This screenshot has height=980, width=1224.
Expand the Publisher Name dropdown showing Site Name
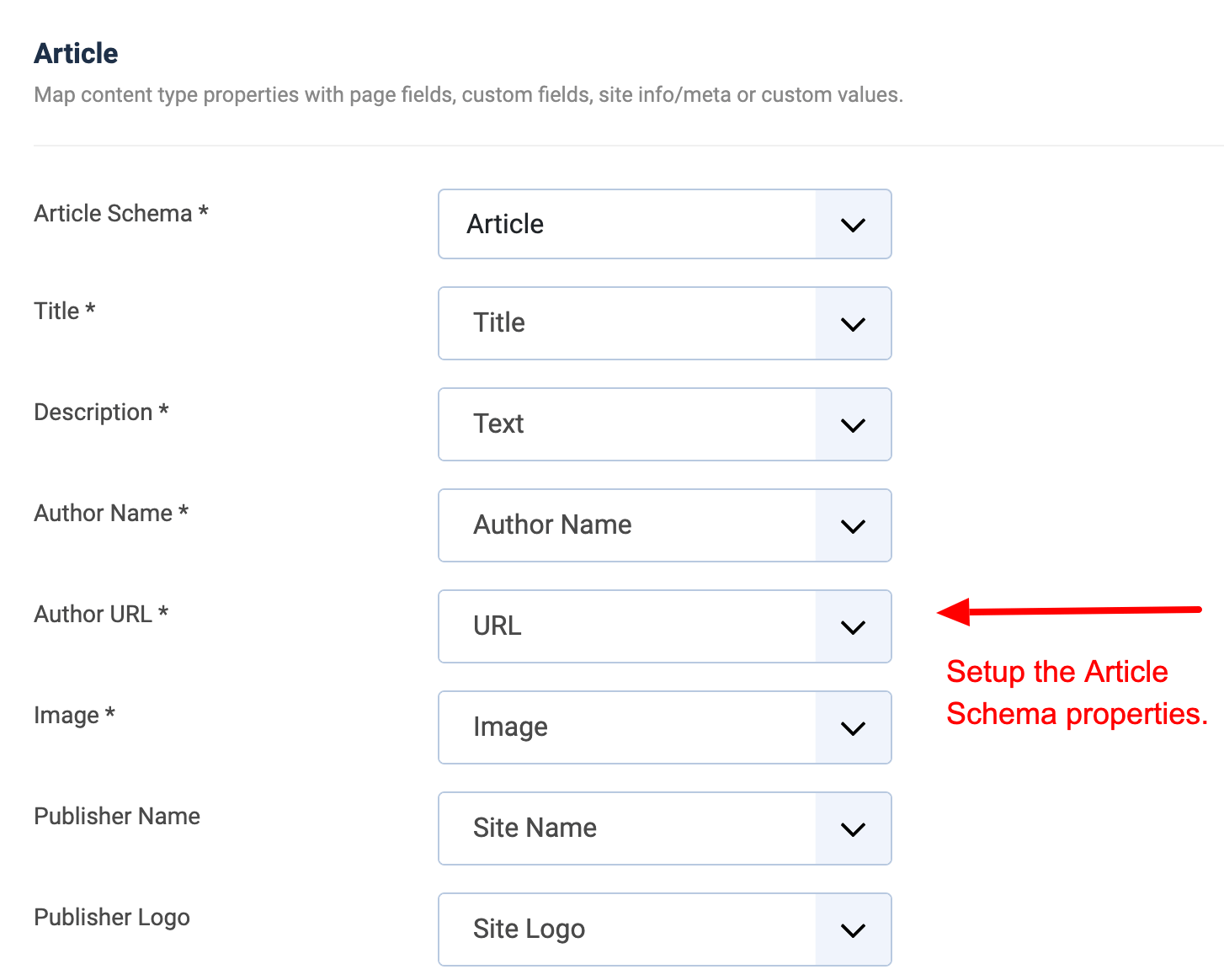(664, 828)
